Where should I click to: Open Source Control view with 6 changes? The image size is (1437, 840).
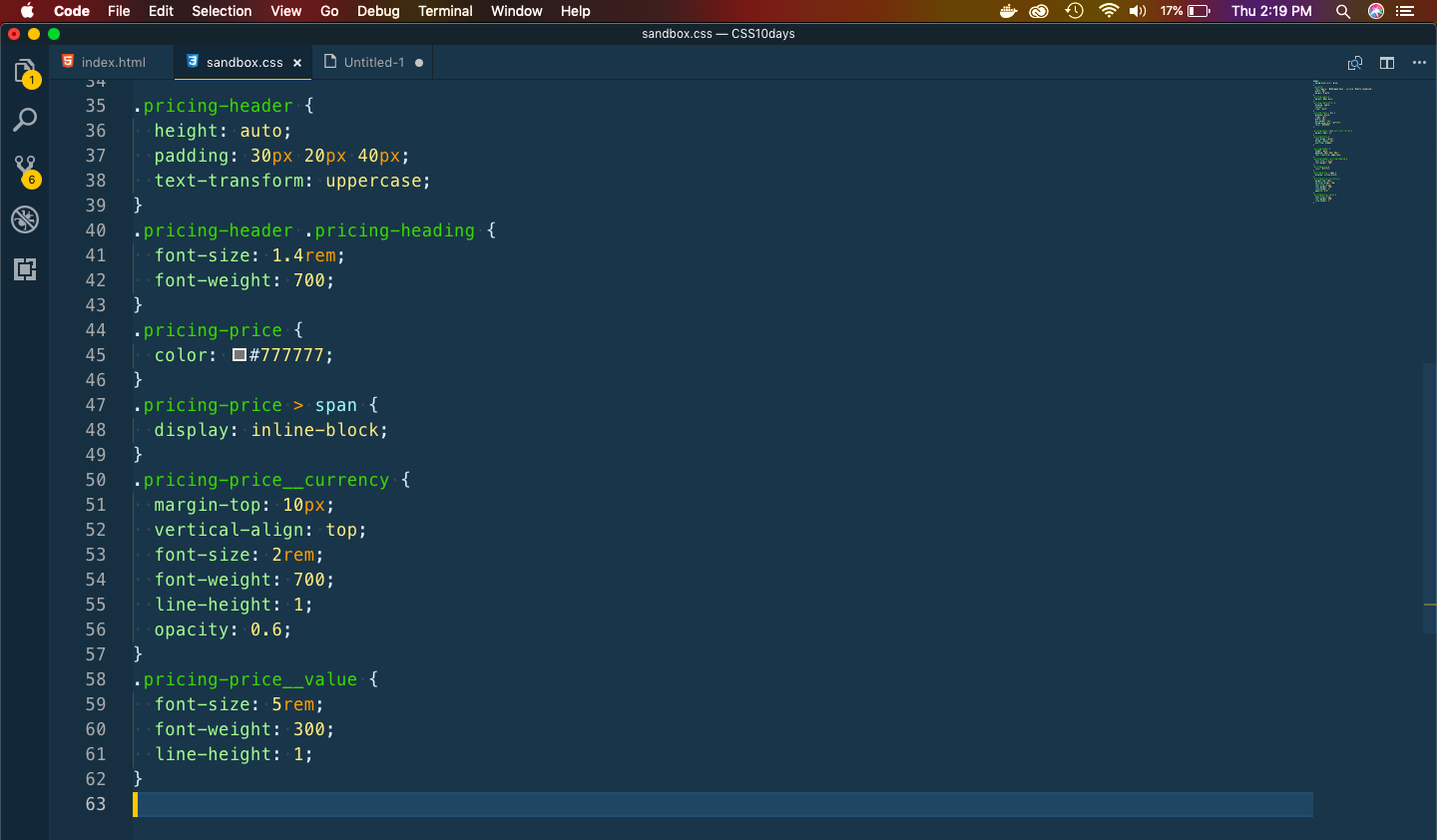click(25, 170)
